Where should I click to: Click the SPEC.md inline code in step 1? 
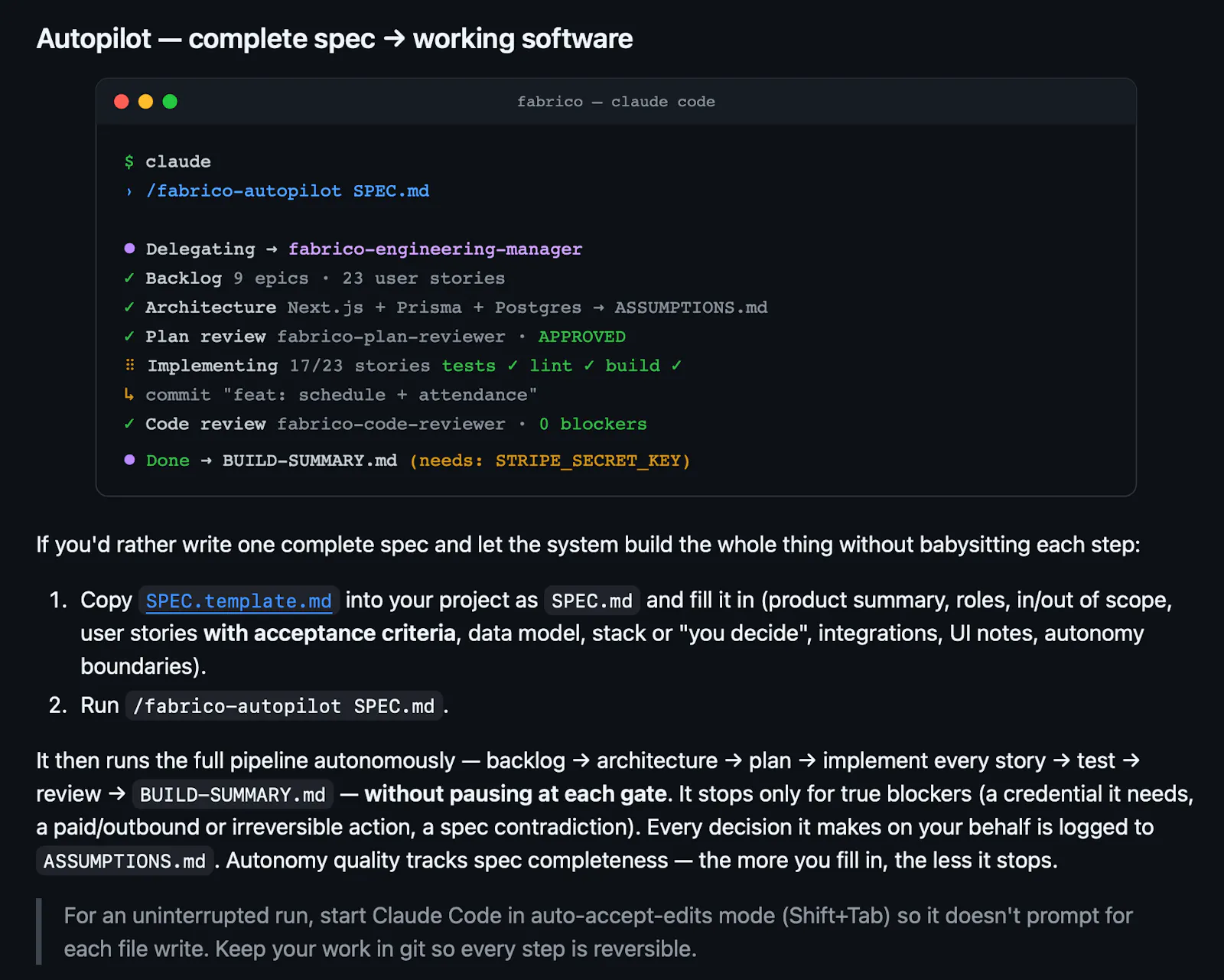(x=592, y=601)
